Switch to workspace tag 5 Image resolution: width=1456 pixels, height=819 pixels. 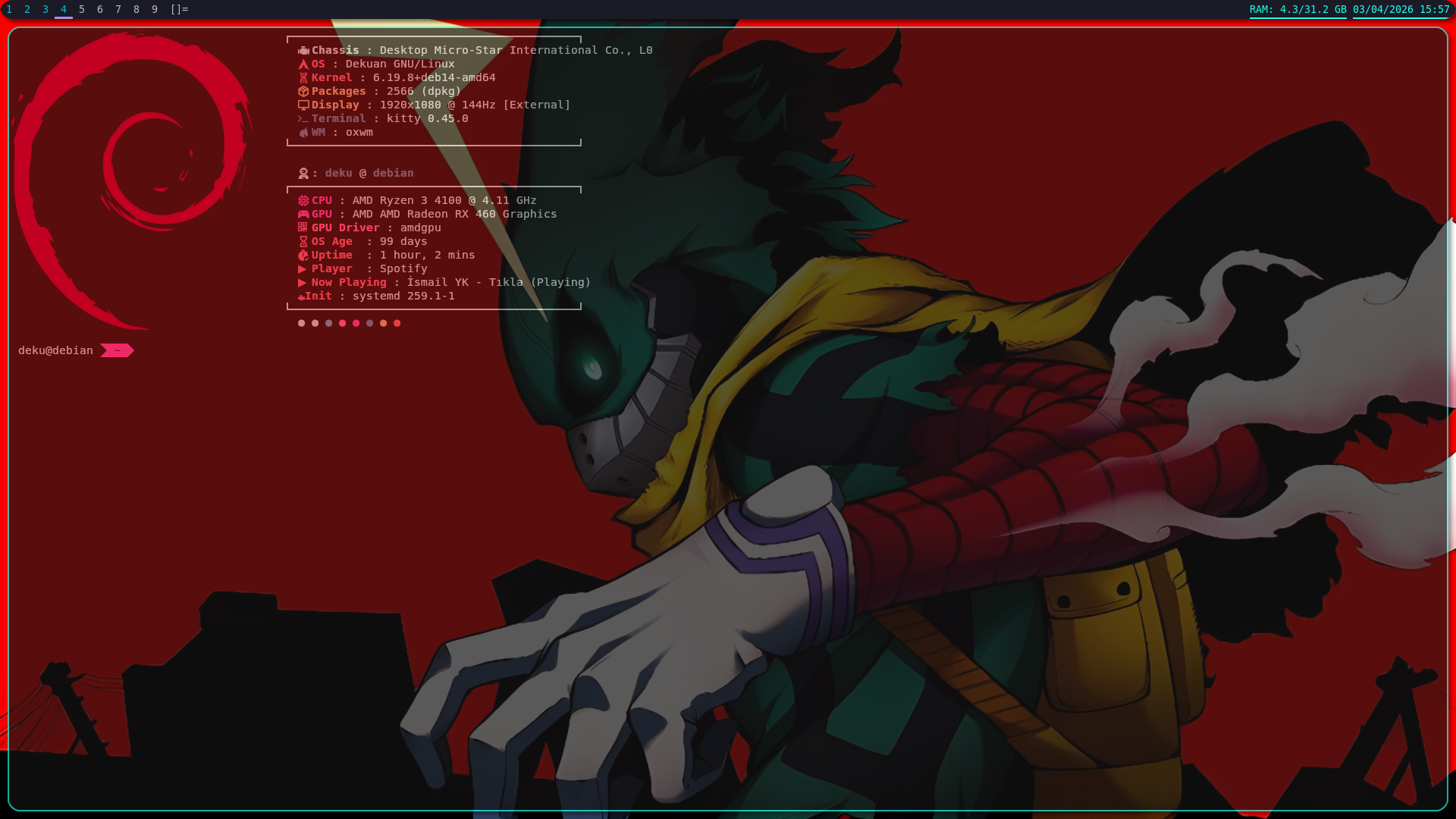pyautogui.click(x=82, y=9)
